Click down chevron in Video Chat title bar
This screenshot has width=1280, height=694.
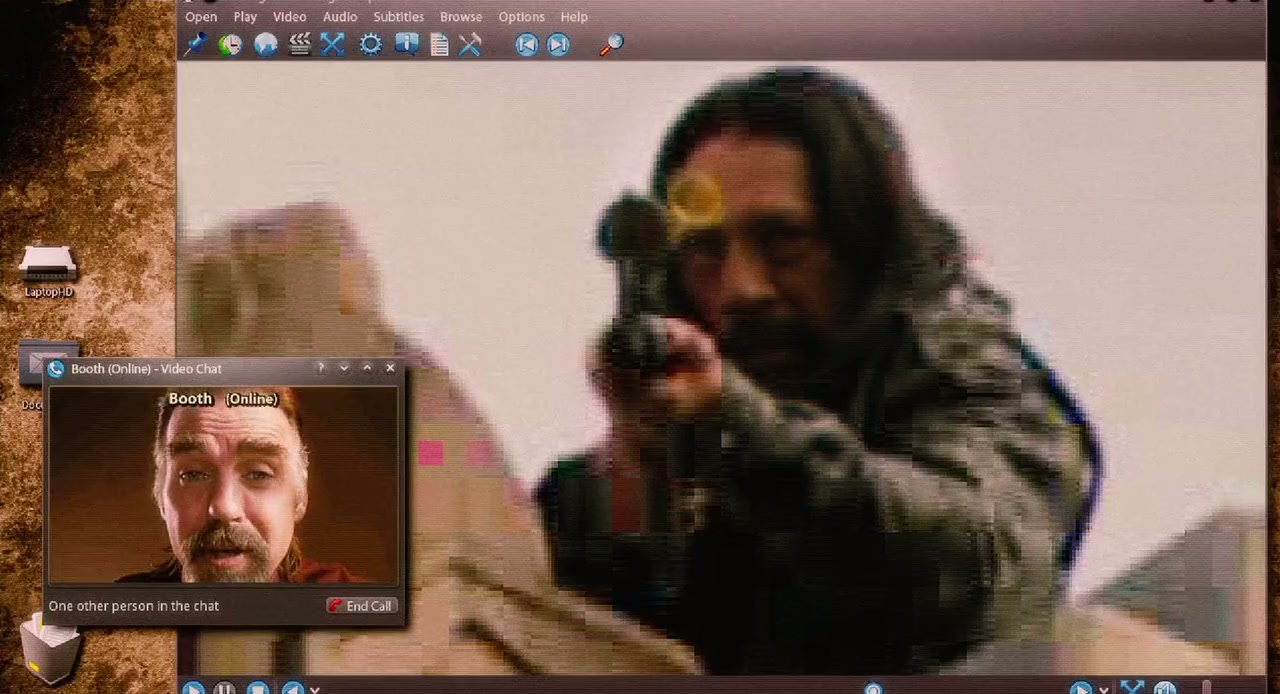(344, 368)
